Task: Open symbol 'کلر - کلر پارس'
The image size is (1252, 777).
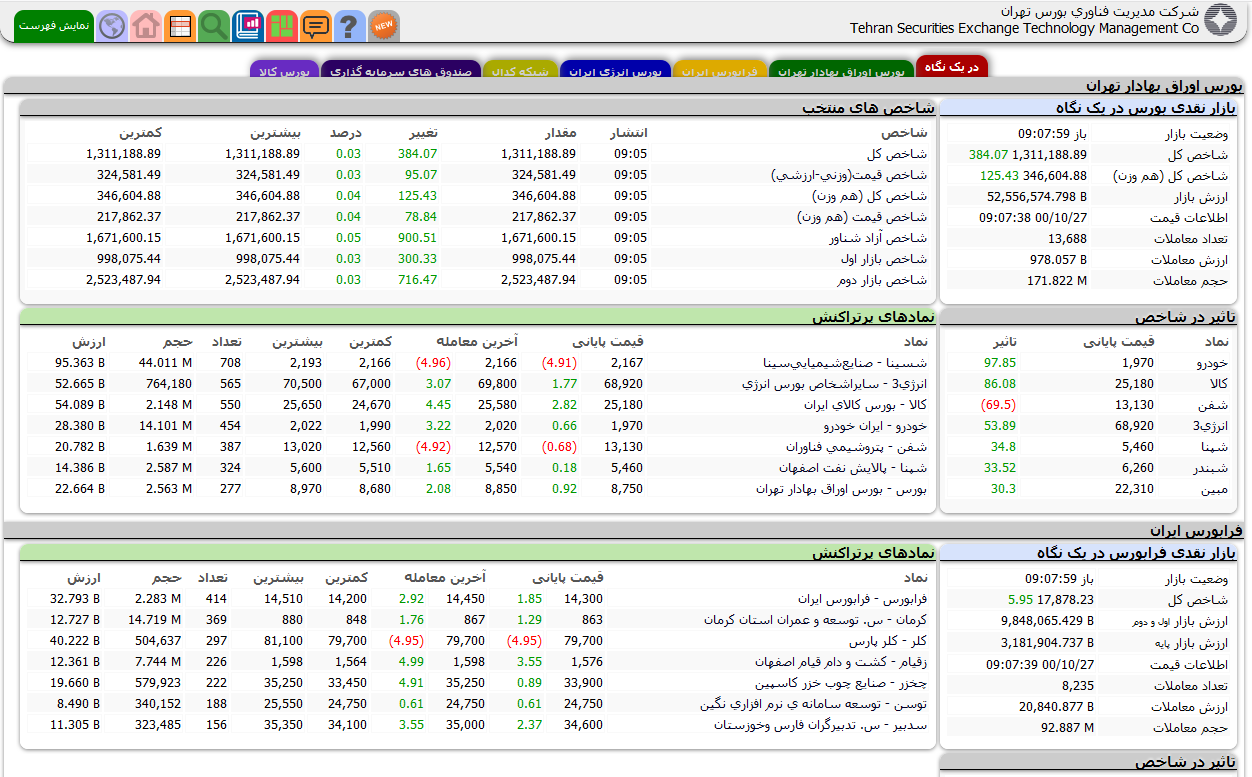Action: (x=888, y=641)
